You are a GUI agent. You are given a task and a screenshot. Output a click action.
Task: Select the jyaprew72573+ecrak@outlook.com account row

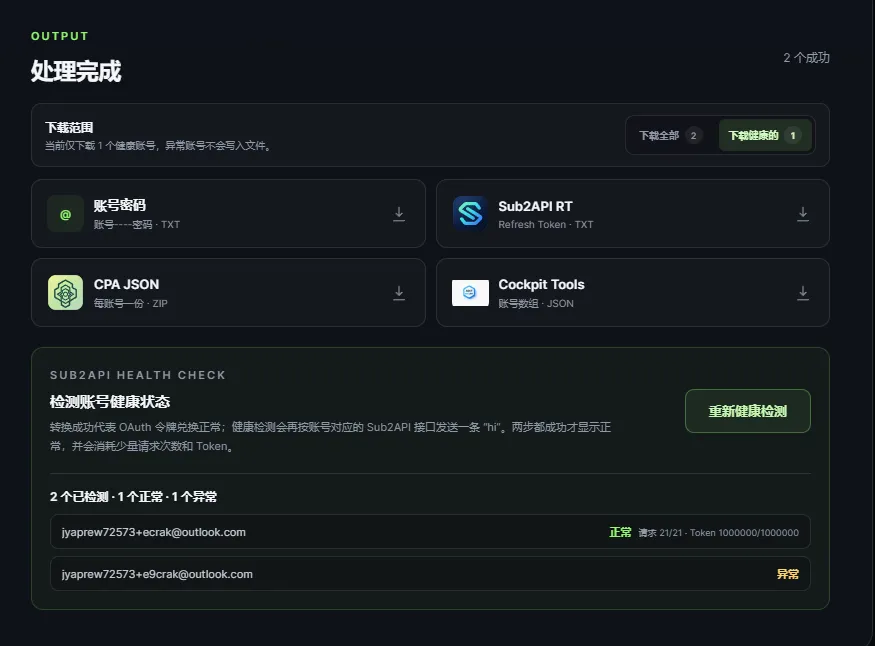point(430,532)
